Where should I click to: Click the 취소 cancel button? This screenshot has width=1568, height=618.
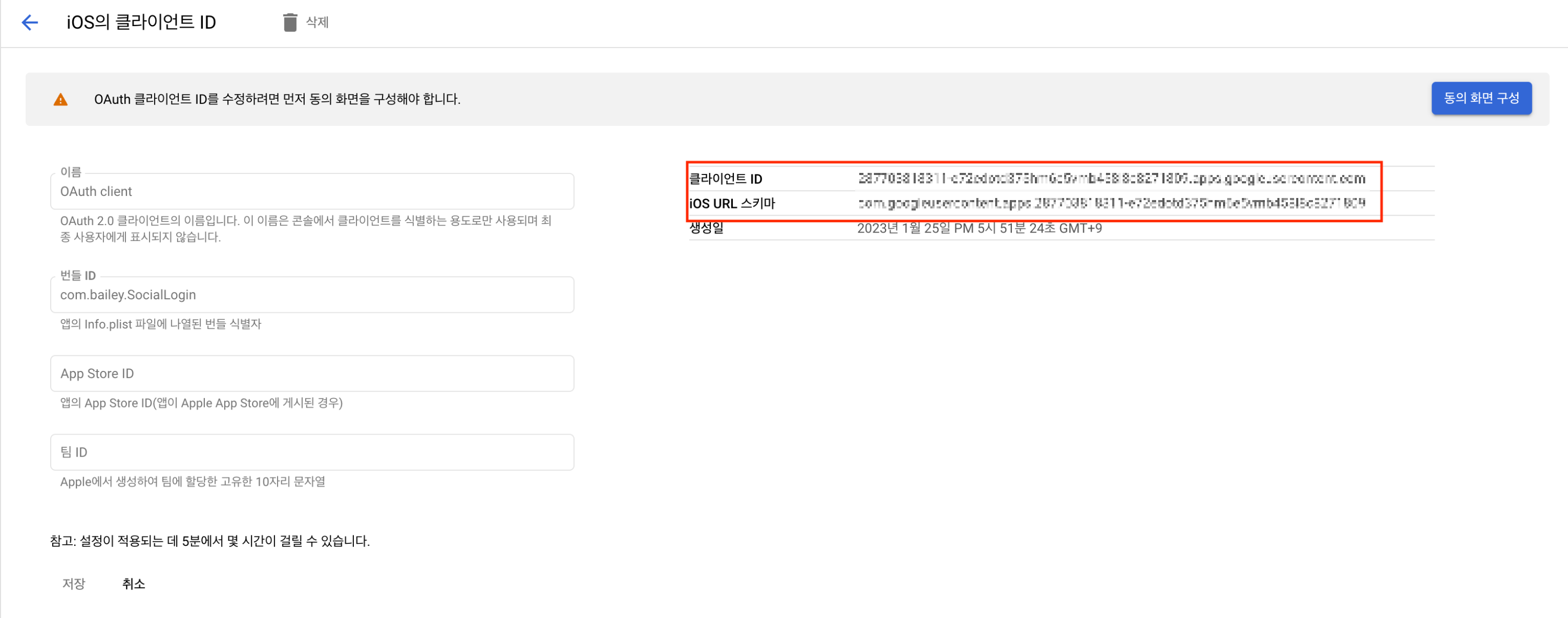133,584
